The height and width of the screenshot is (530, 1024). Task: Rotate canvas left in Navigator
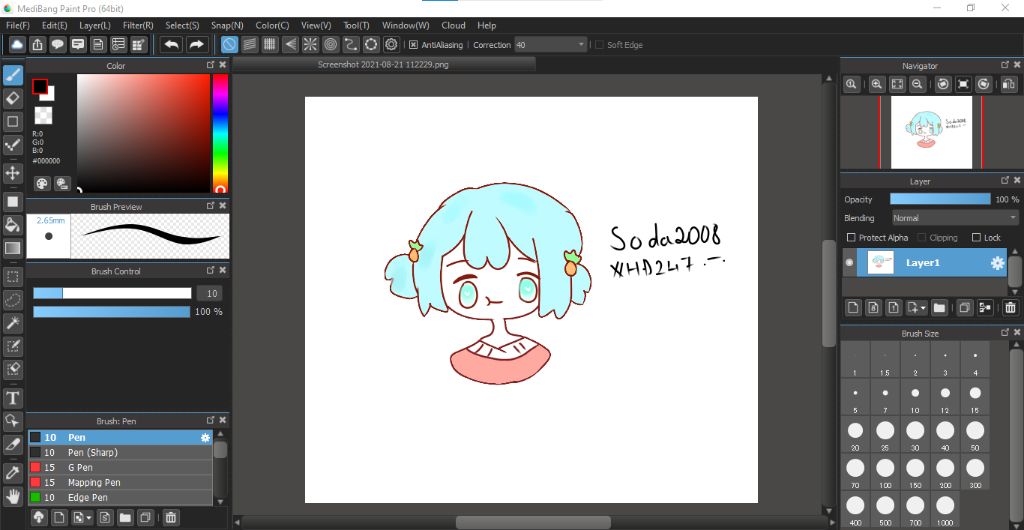click(x=944, y=84)
